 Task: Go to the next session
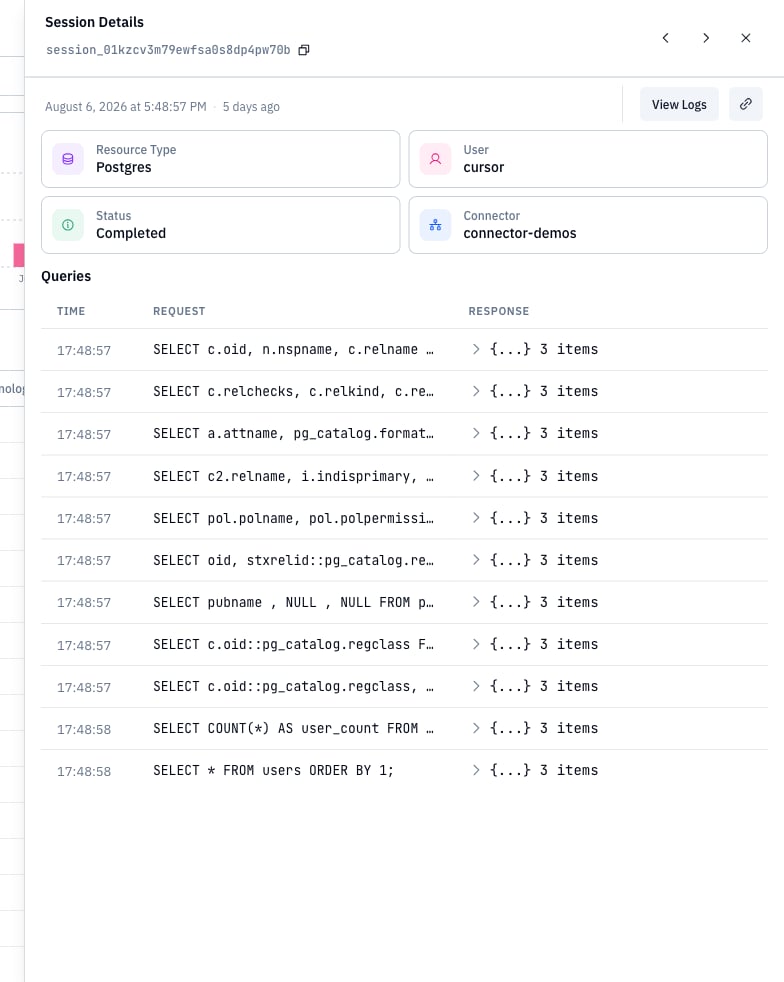click(706, 38)
